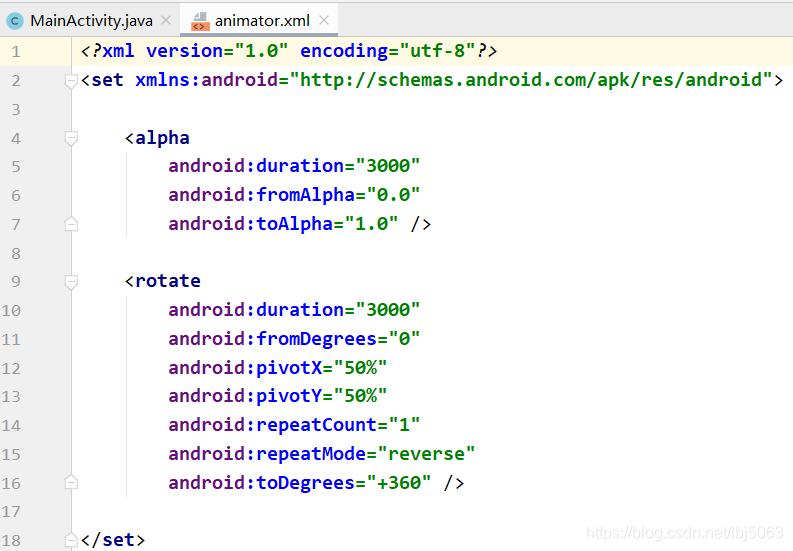Click the Java class icon on MainActivity tab
This screenshot has height=551, width=793.
(15, 21)
